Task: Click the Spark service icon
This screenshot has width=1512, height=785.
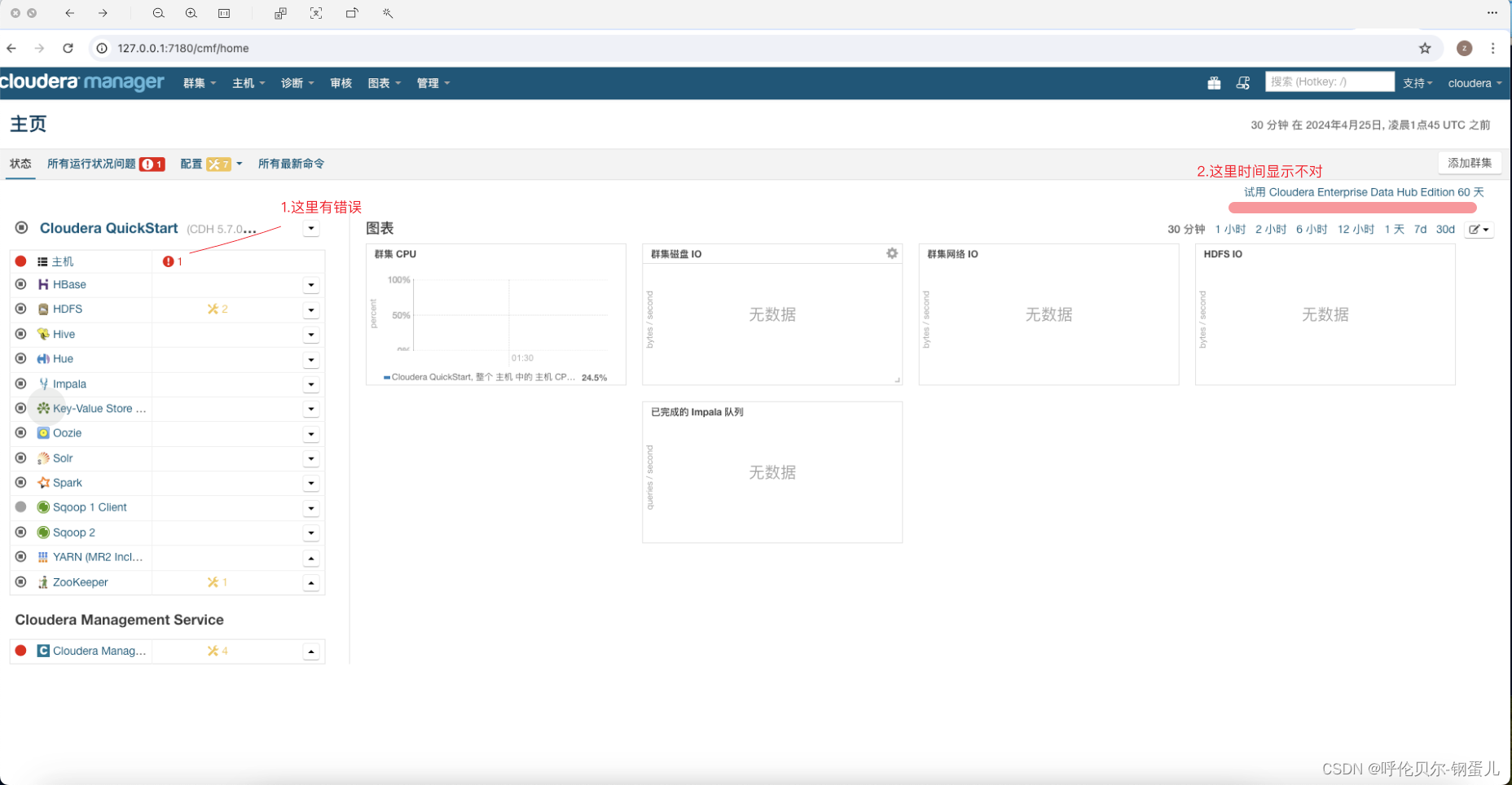Action: (43, 483)
